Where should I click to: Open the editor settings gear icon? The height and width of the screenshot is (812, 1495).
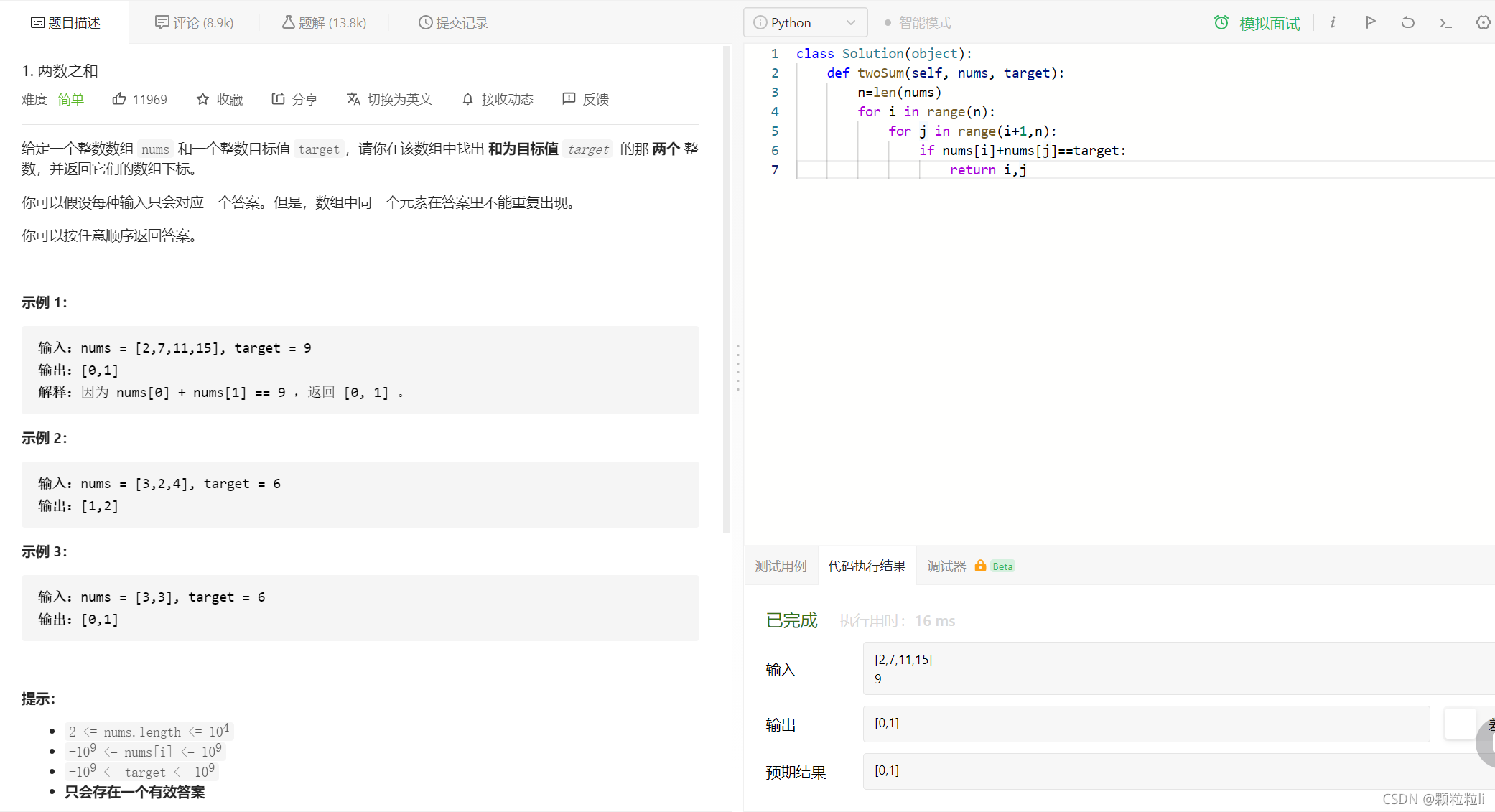pyautogui.click(x=1483, y=22)
